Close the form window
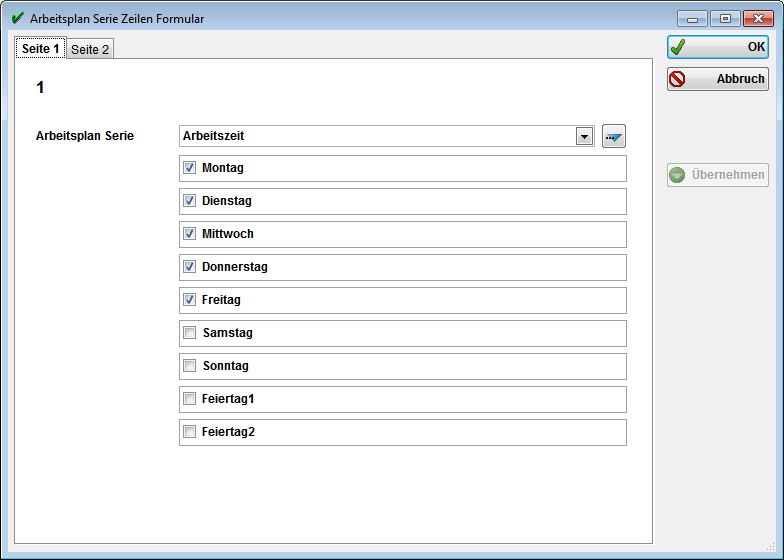This screenshot has width=784, height=560. pos(758,19)
